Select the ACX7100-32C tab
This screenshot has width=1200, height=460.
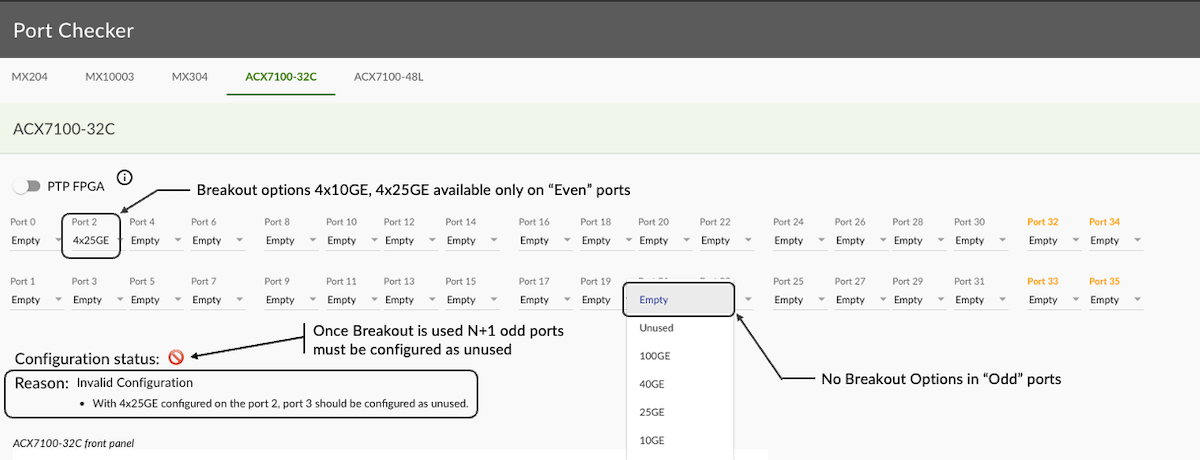[x=281, y=76]
